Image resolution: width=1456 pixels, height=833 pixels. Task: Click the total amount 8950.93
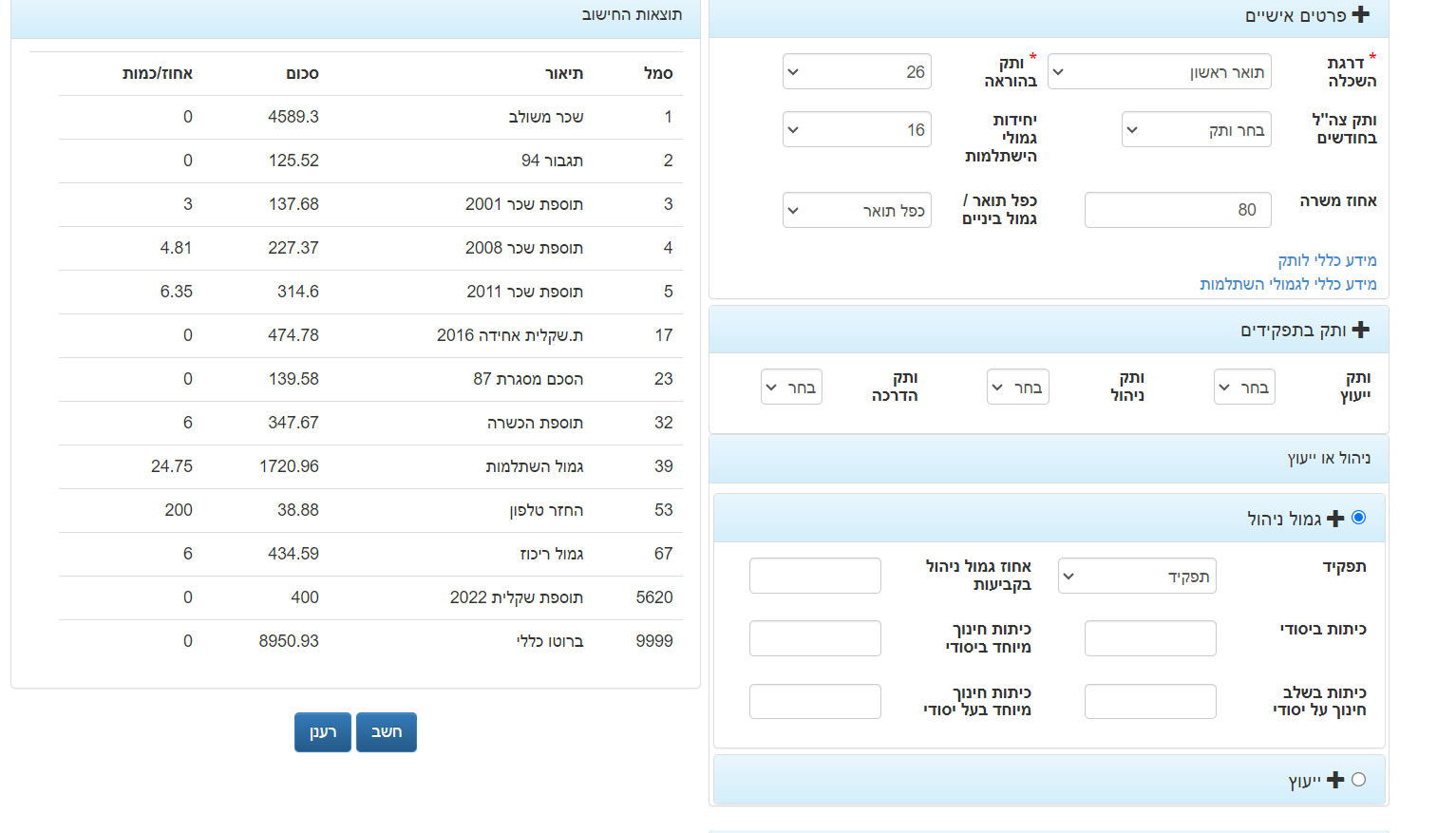coord(290,641)
